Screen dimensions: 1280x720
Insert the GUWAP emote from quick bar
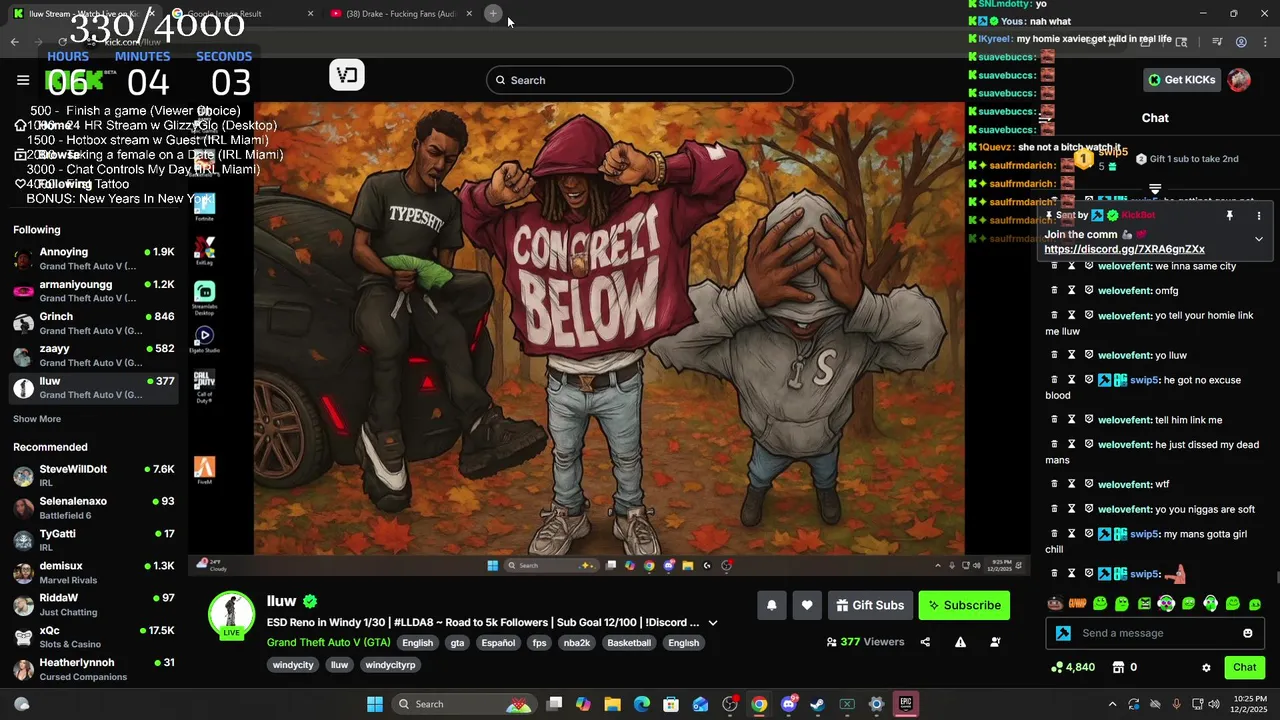click(1077, 604)
